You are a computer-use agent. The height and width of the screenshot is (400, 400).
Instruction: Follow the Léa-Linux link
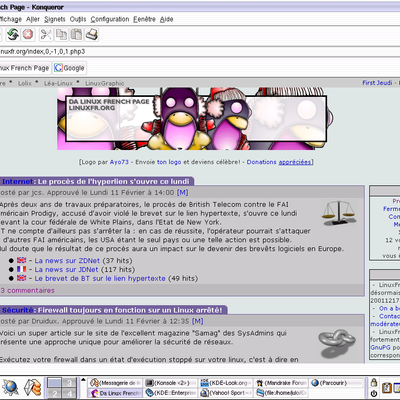pyautogui.click(x=58, y=83)
